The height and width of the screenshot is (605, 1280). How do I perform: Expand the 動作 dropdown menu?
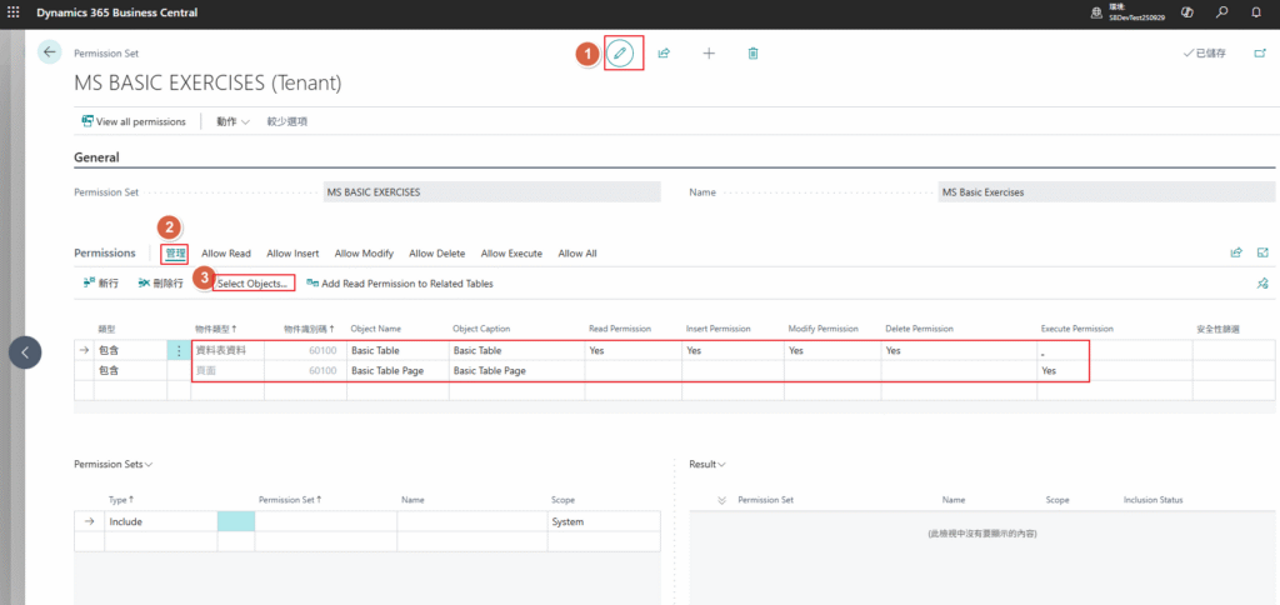coord(232,122)
